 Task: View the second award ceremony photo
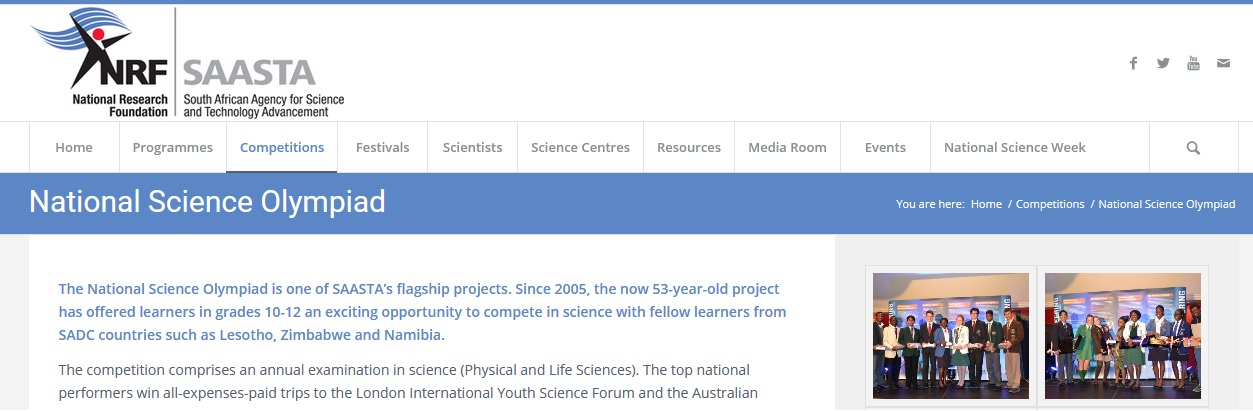click(1122, 335)
